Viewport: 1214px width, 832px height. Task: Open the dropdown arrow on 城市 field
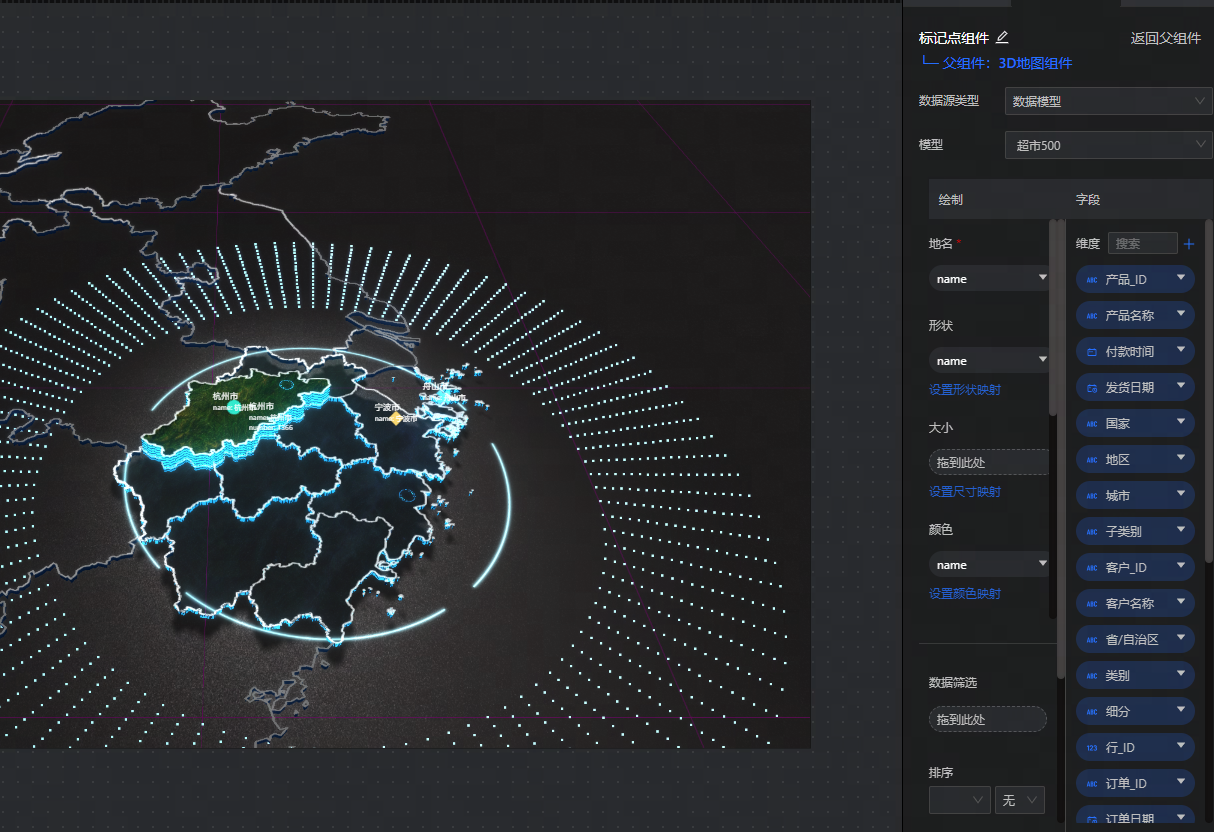(x=1181, y=493)
